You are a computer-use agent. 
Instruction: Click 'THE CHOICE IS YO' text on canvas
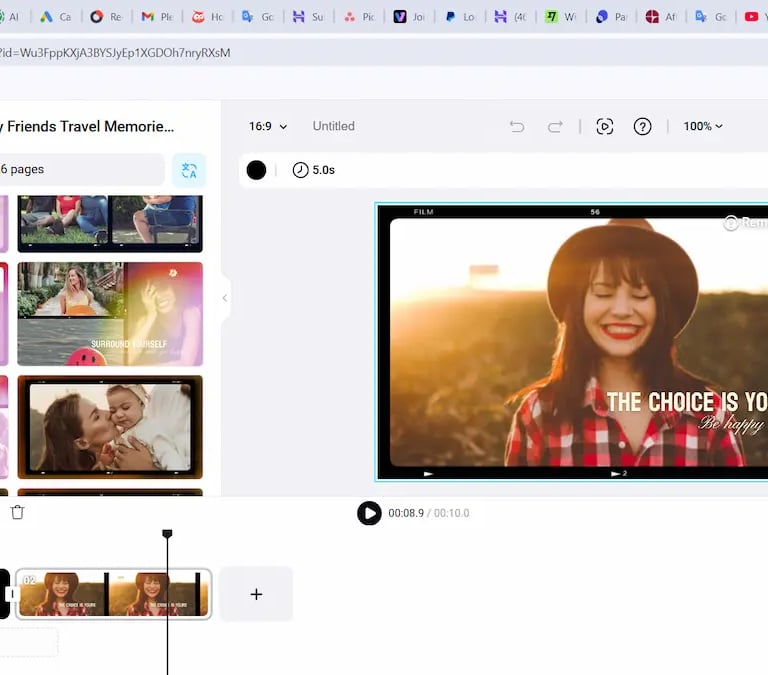coord(687,402)
